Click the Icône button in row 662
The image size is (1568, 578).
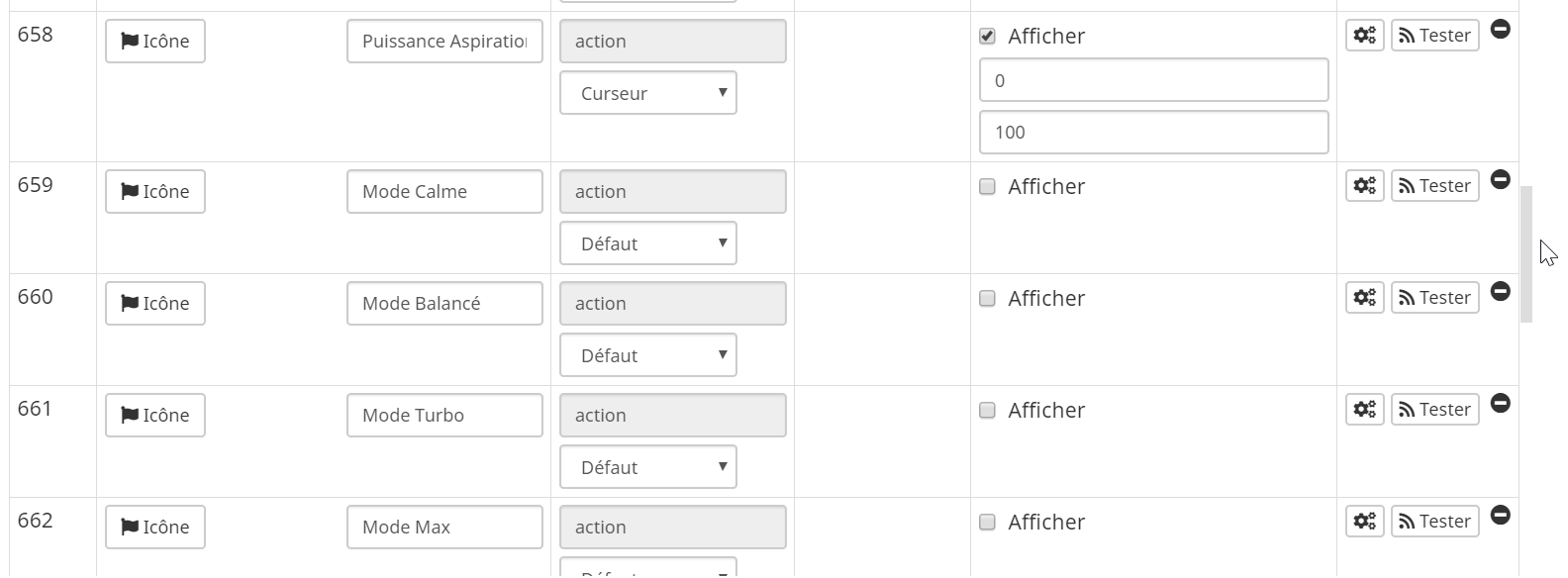pyautogui.click(x=155, y=528)
